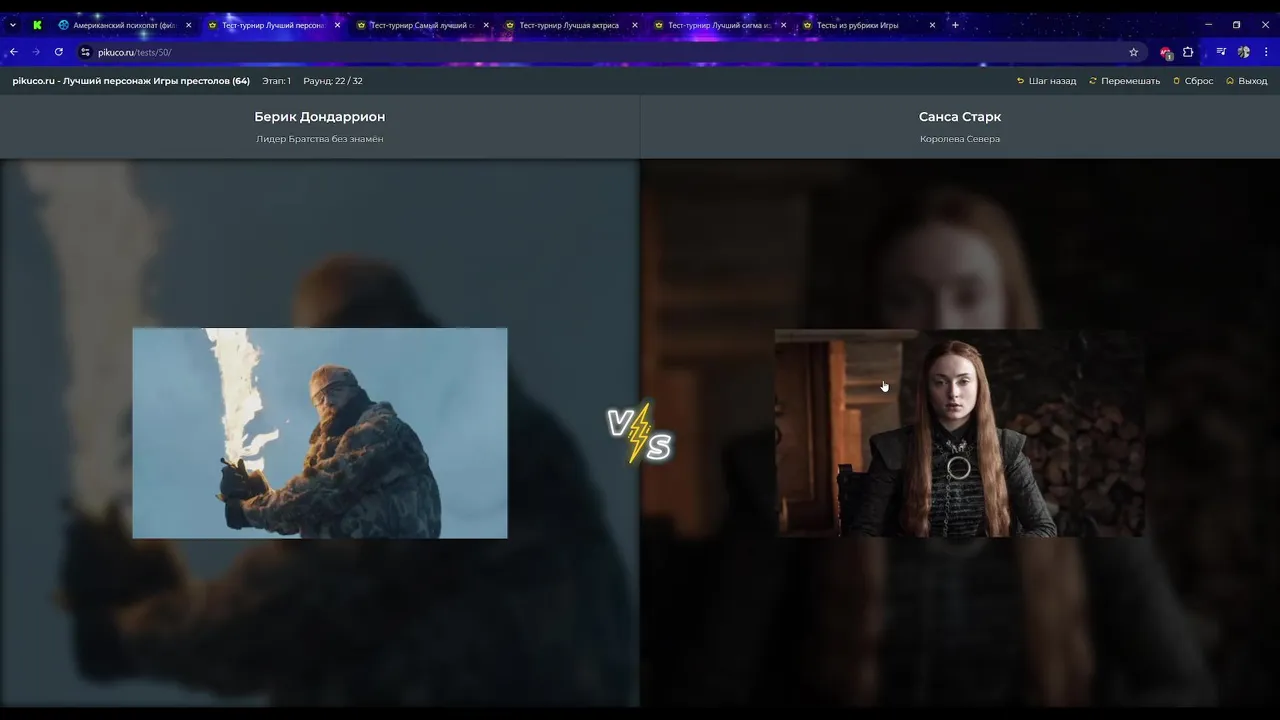Open pikuco.ru - Лучший персонаж Игры престолов title
The height and width of the screenshot is (720, 1280).
point(131,81)
